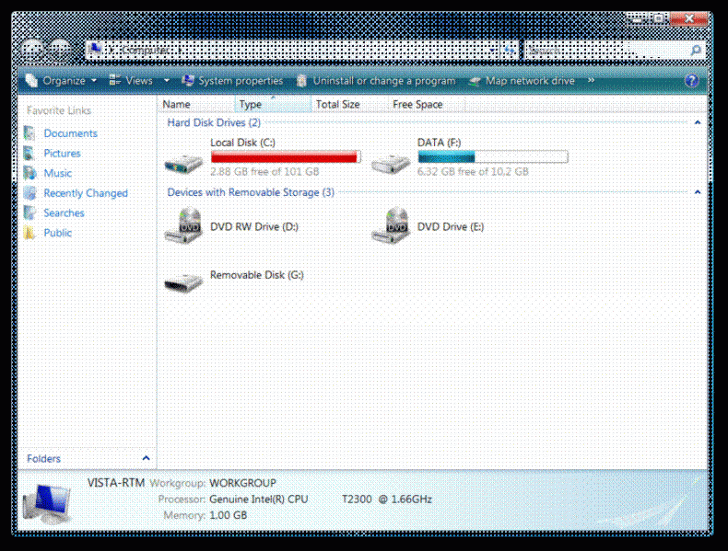The width and height of the screenshot is (728, 551).
Task: Click inside the Search box
Action: [606, 50]
